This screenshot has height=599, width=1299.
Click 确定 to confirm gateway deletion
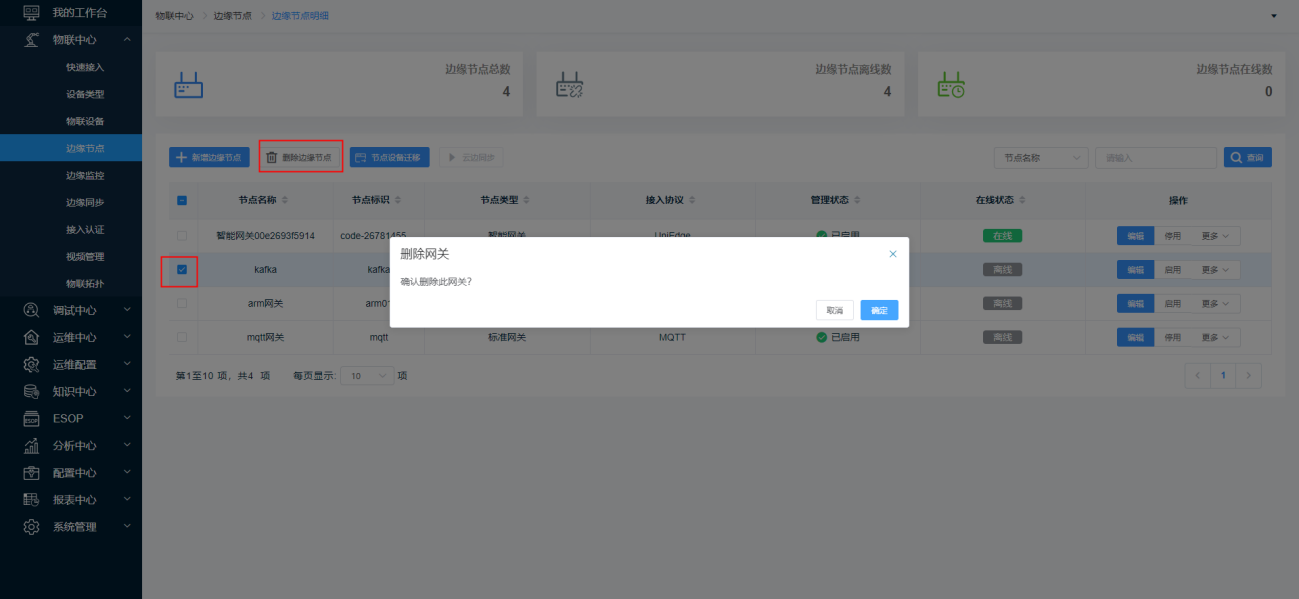tap(879, 310)
